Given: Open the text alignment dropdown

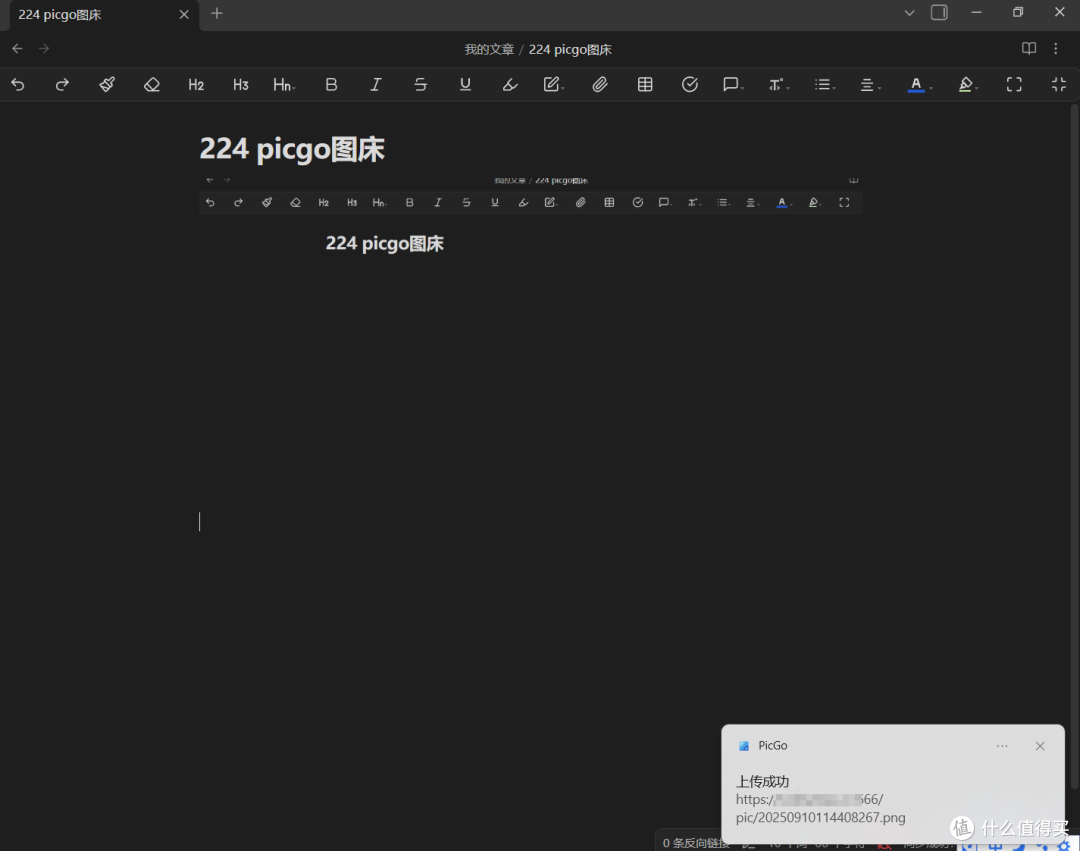Looking at the screenshot, I should (x=870, y=85).
